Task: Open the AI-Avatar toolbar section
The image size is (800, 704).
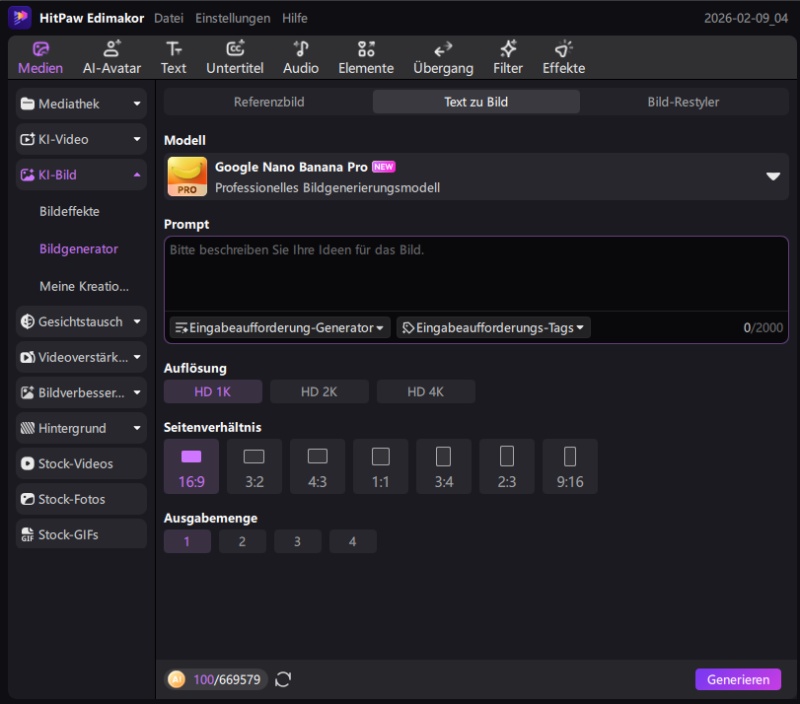Action: pyautogui.click(x=112, y=57)
